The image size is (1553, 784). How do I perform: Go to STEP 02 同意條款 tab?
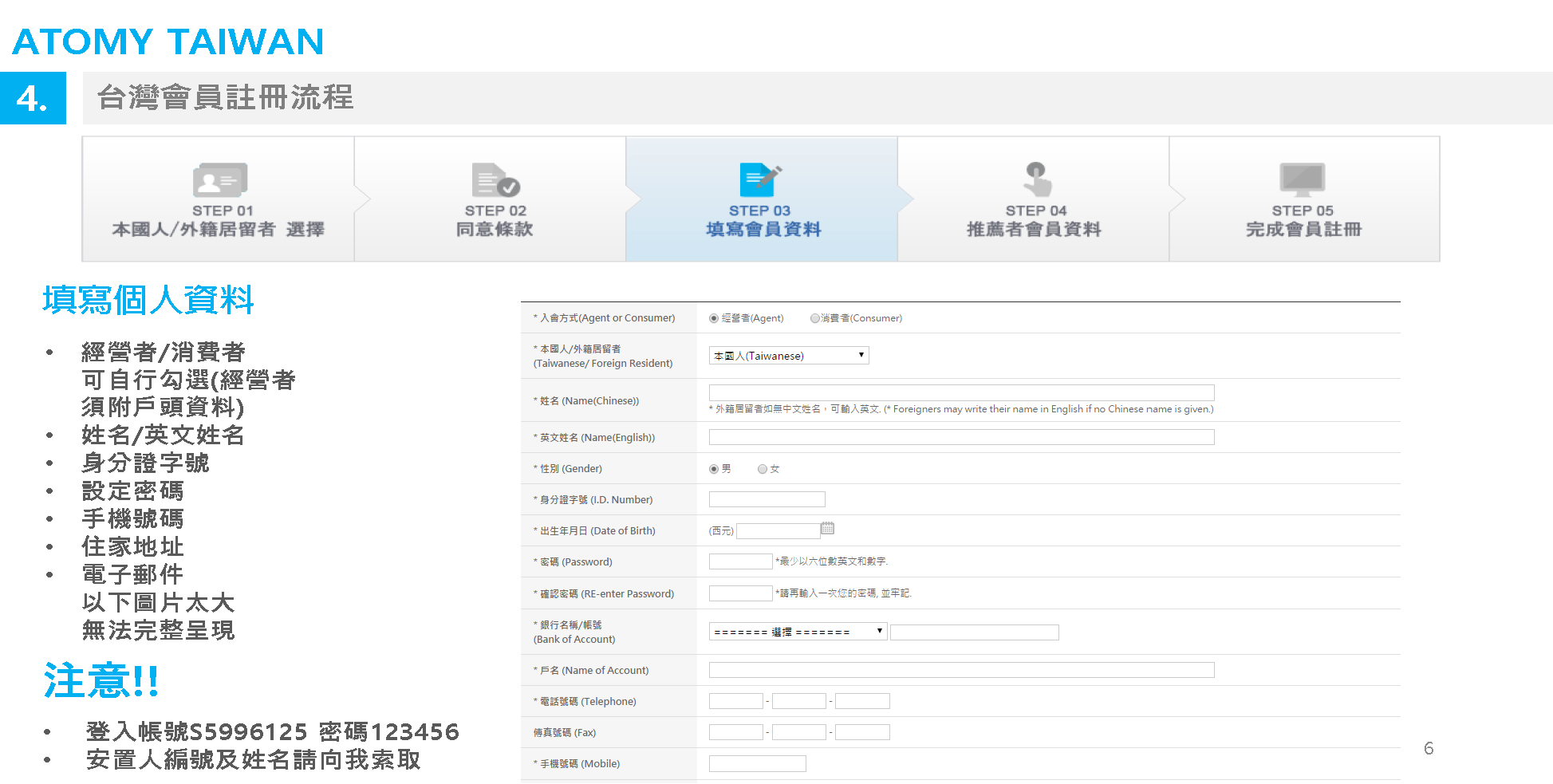(491, 199)
